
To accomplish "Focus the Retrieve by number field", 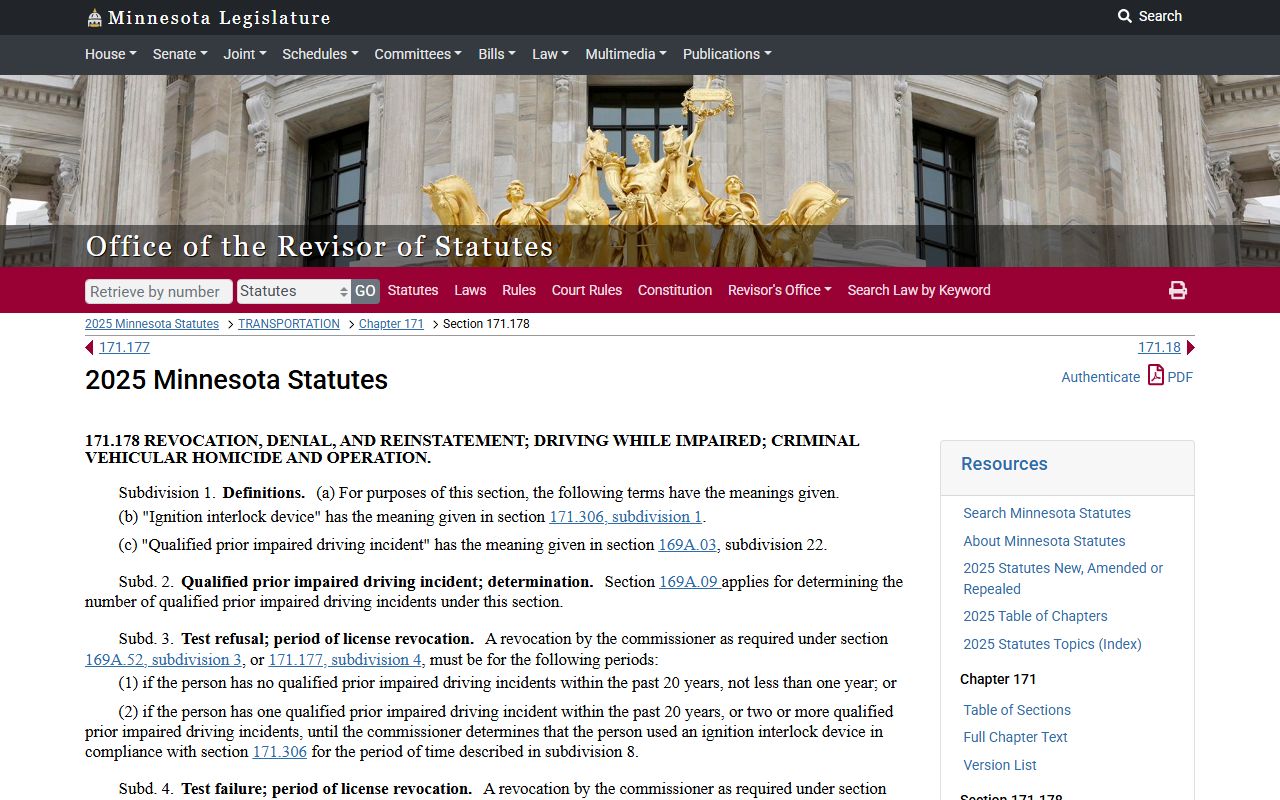I will click(x=159, y=291).
